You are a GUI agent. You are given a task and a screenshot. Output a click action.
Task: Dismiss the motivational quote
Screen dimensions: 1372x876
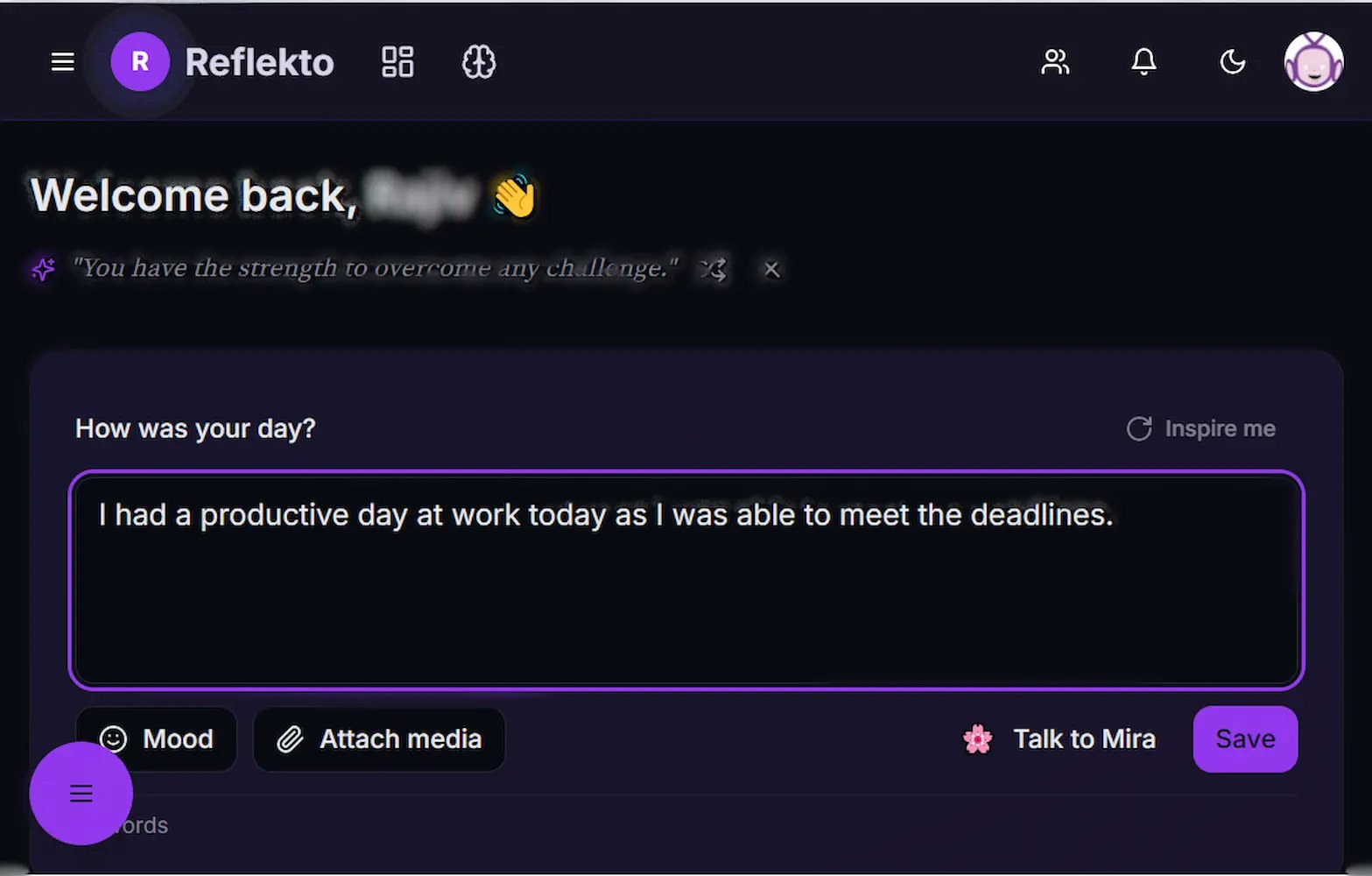click(x=770, y=269)
